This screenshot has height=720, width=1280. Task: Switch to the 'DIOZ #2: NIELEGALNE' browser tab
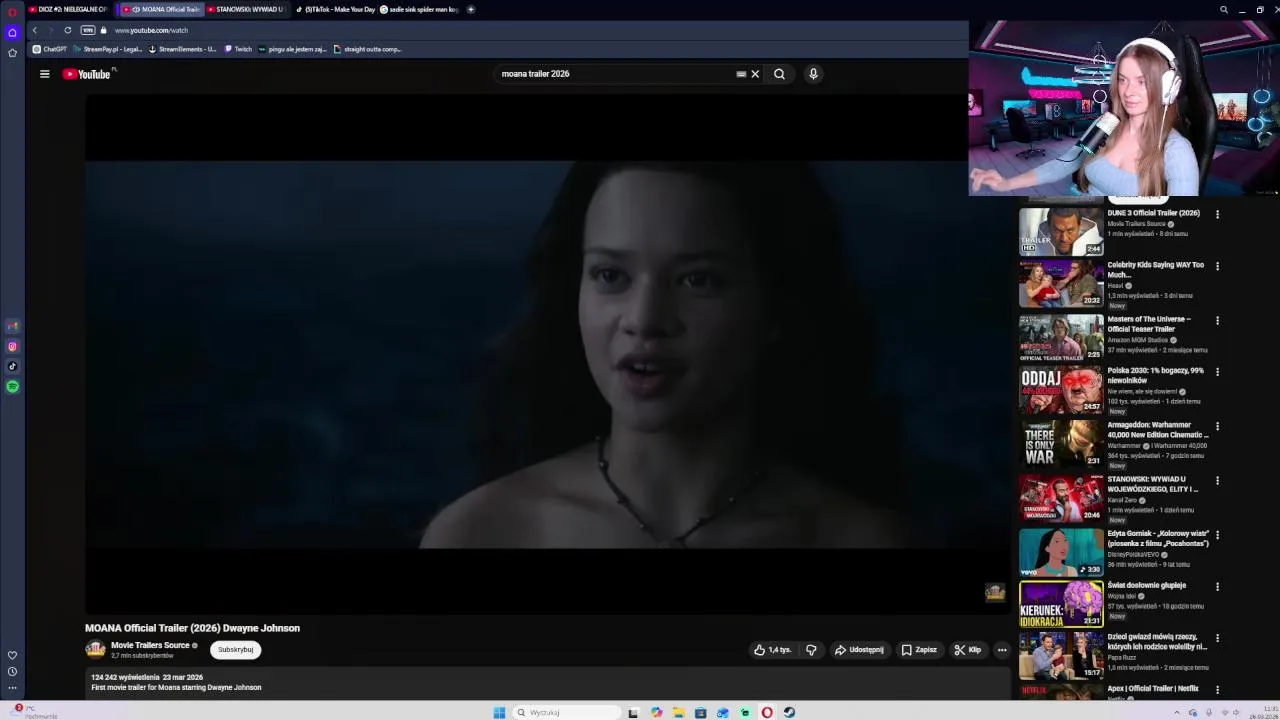(67, 9)
